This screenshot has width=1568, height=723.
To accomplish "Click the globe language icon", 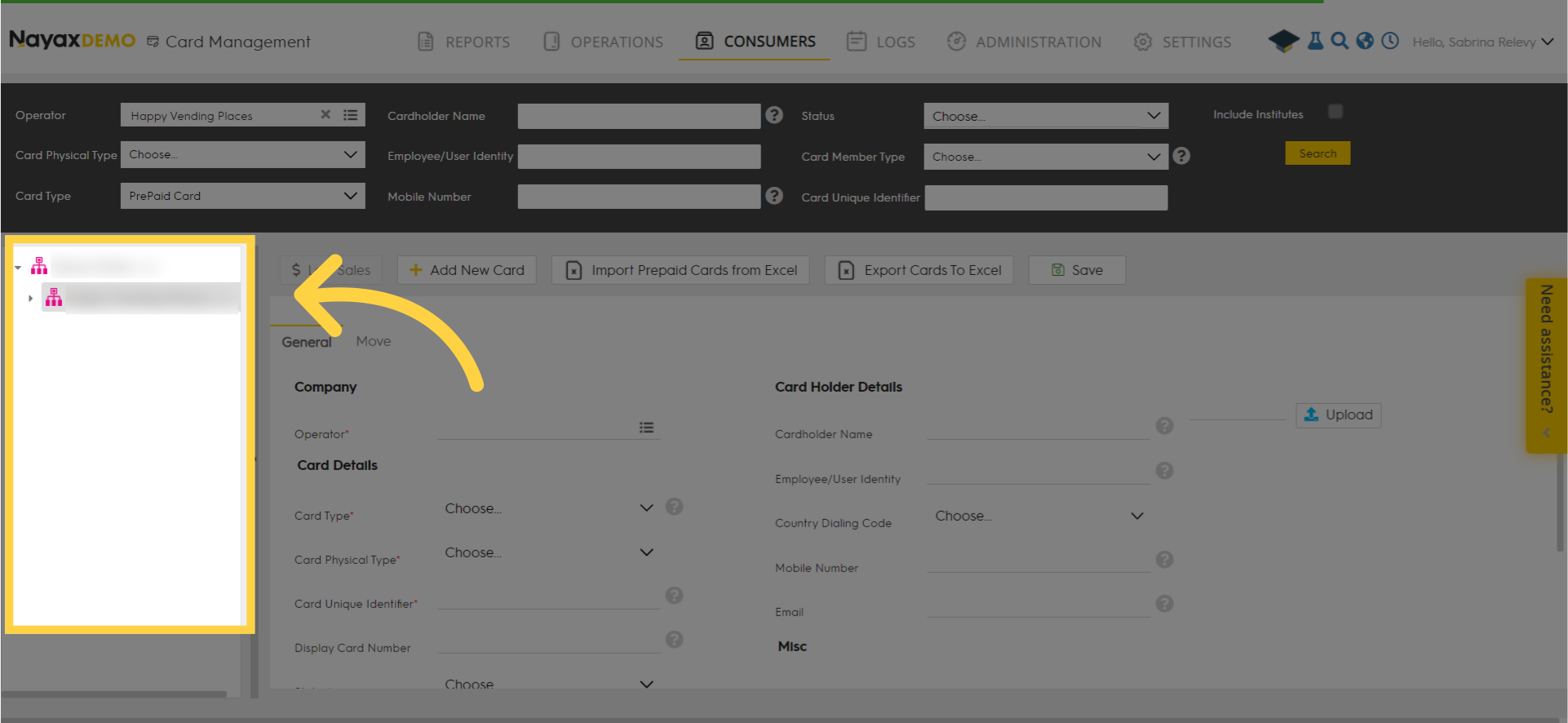I will (1365, 41).
